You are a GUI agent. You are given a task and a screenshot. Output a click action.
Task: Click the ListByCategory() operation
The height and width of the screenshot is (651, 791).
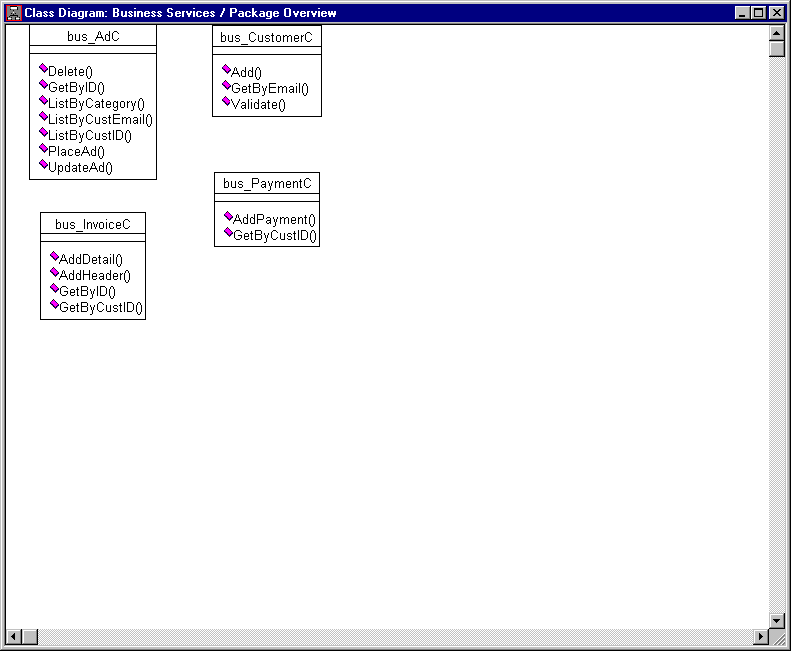pos(96,104)
